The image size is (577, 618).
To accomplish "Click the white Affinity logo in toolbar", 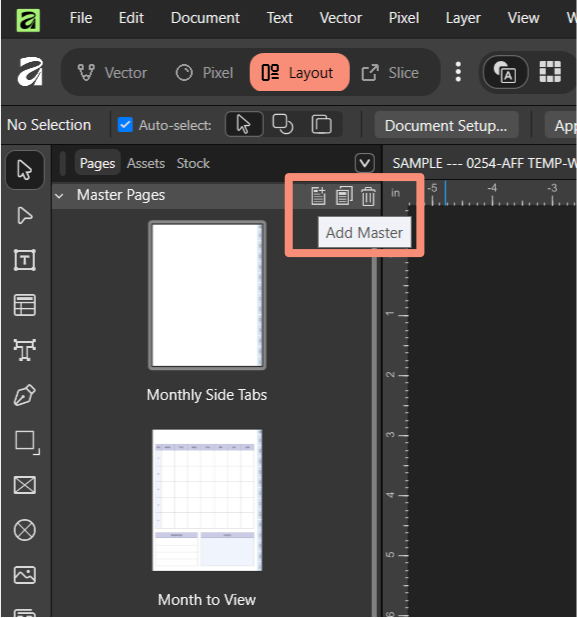I will click(30, 71).
